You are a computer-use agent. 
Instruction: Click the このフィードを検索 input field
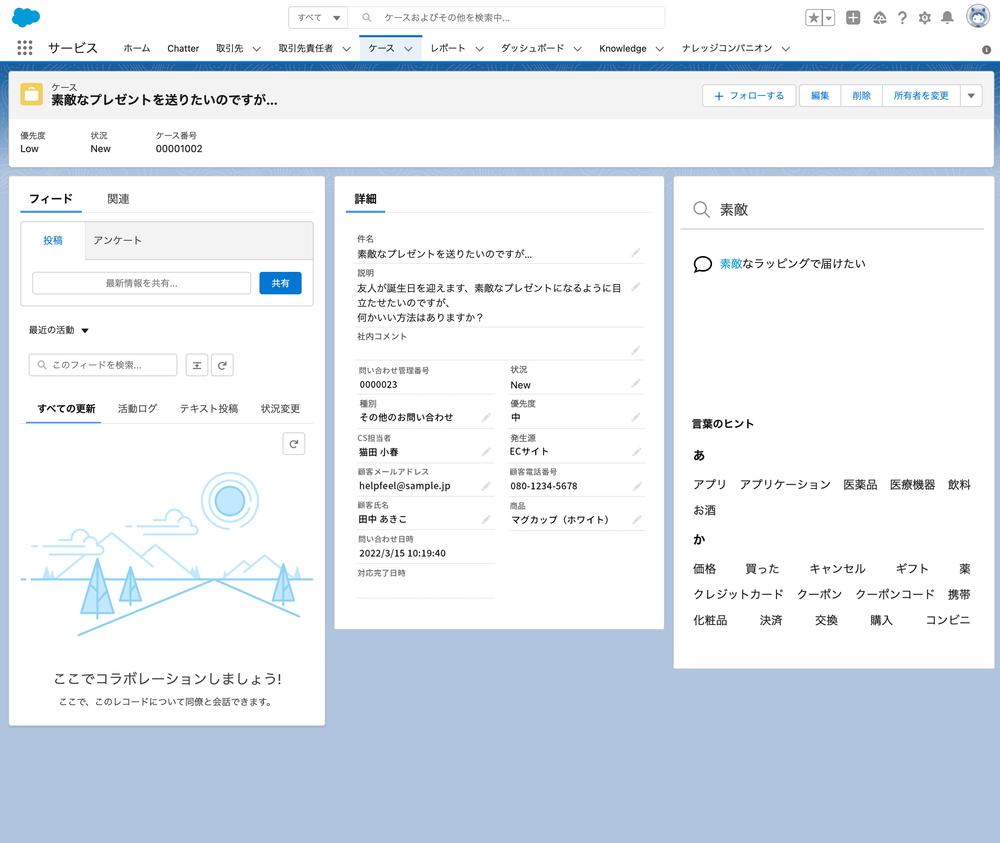pos(103,365)
